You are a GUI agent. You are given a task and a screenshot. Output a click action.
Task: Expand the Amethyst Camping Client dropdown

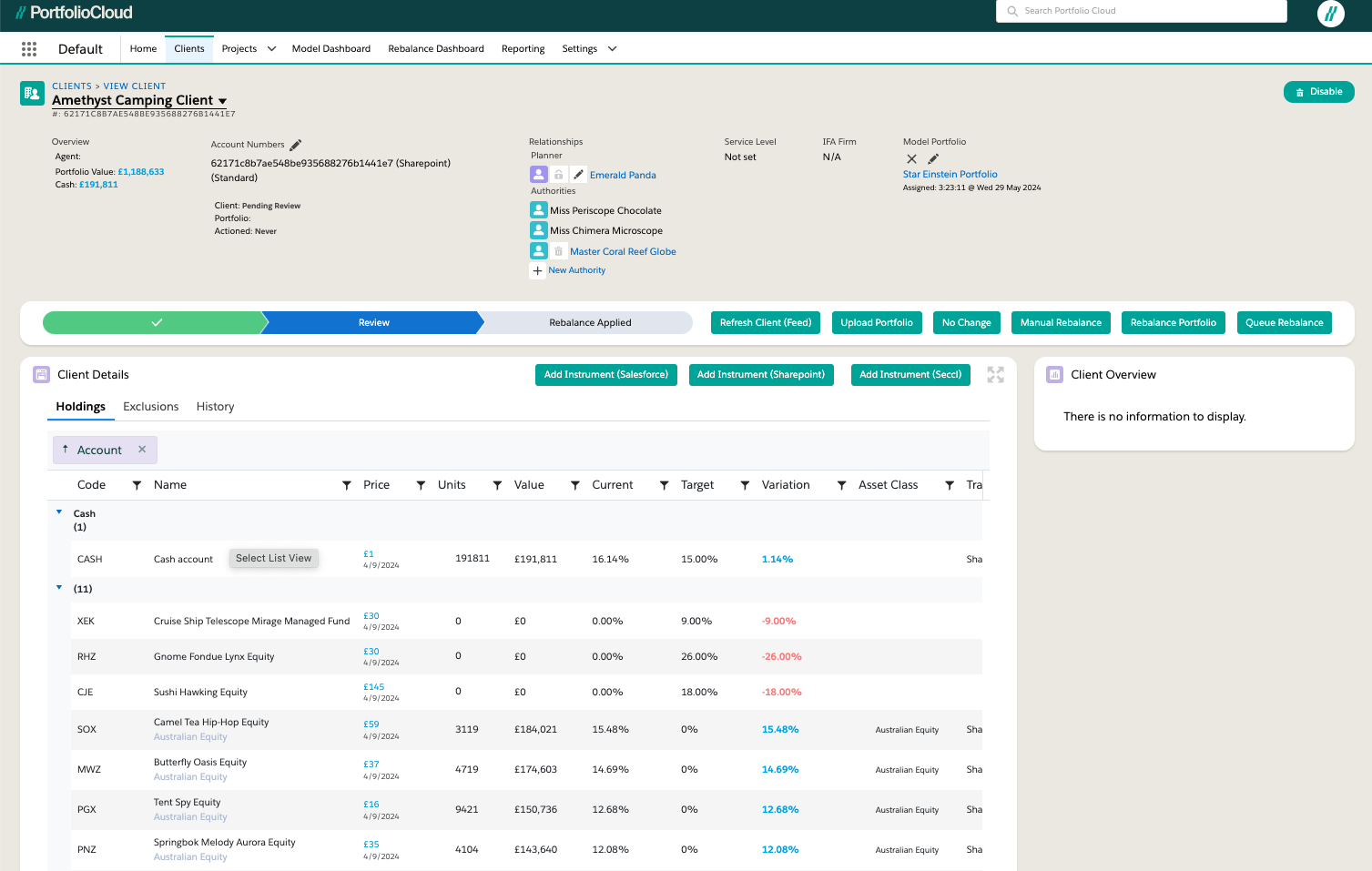(x=223, y=101)
